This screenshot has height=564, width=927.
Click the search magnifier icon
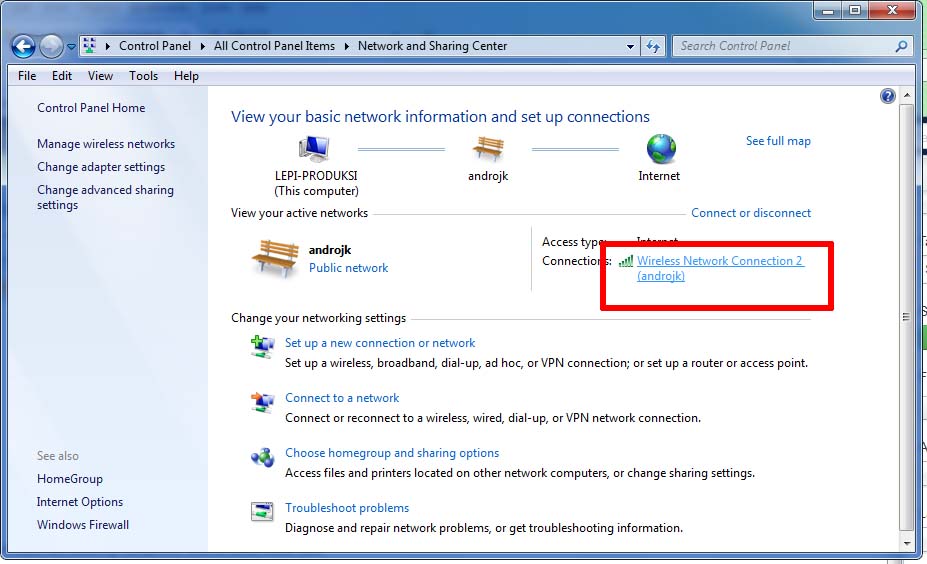click(x=902, y=46)
